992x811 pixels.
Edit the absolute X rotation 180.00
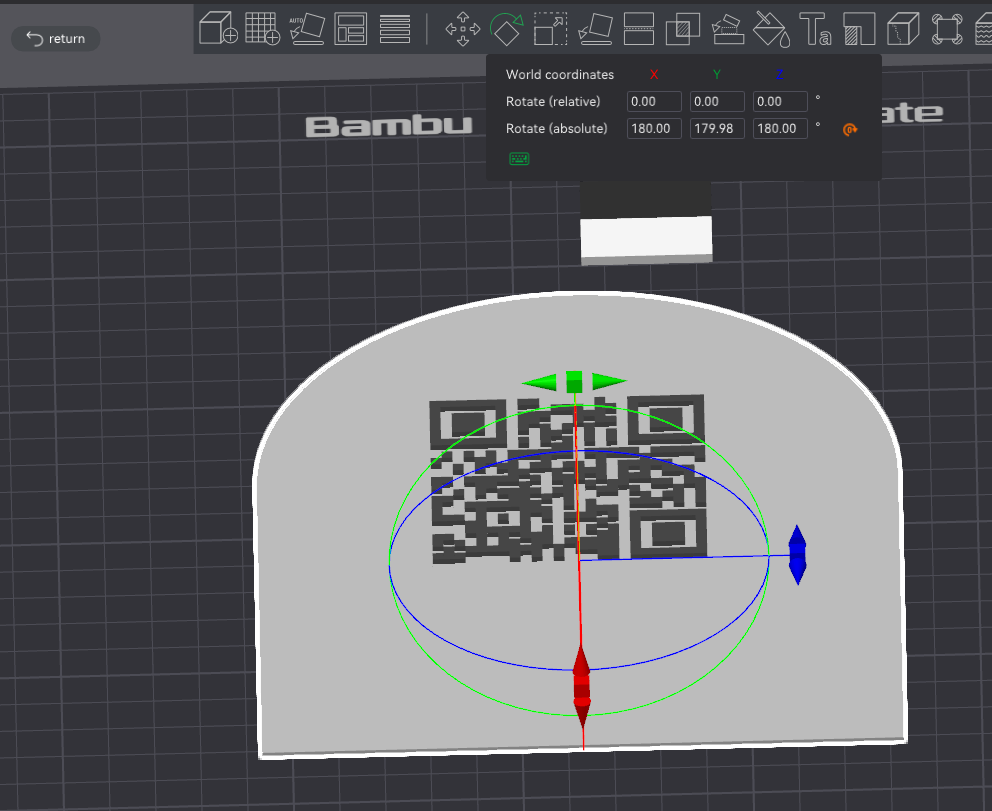click(x=654, y=128)
